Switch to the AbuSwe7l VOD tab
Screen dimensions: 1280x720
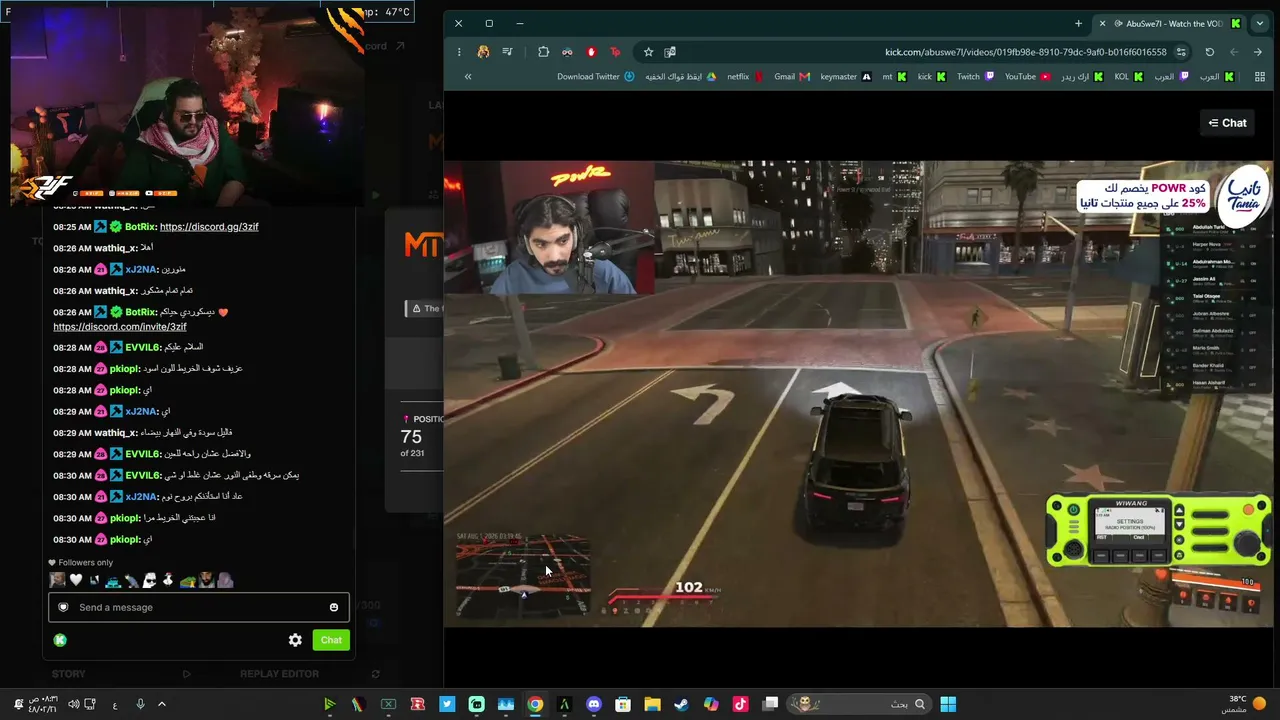(1172, 23)
